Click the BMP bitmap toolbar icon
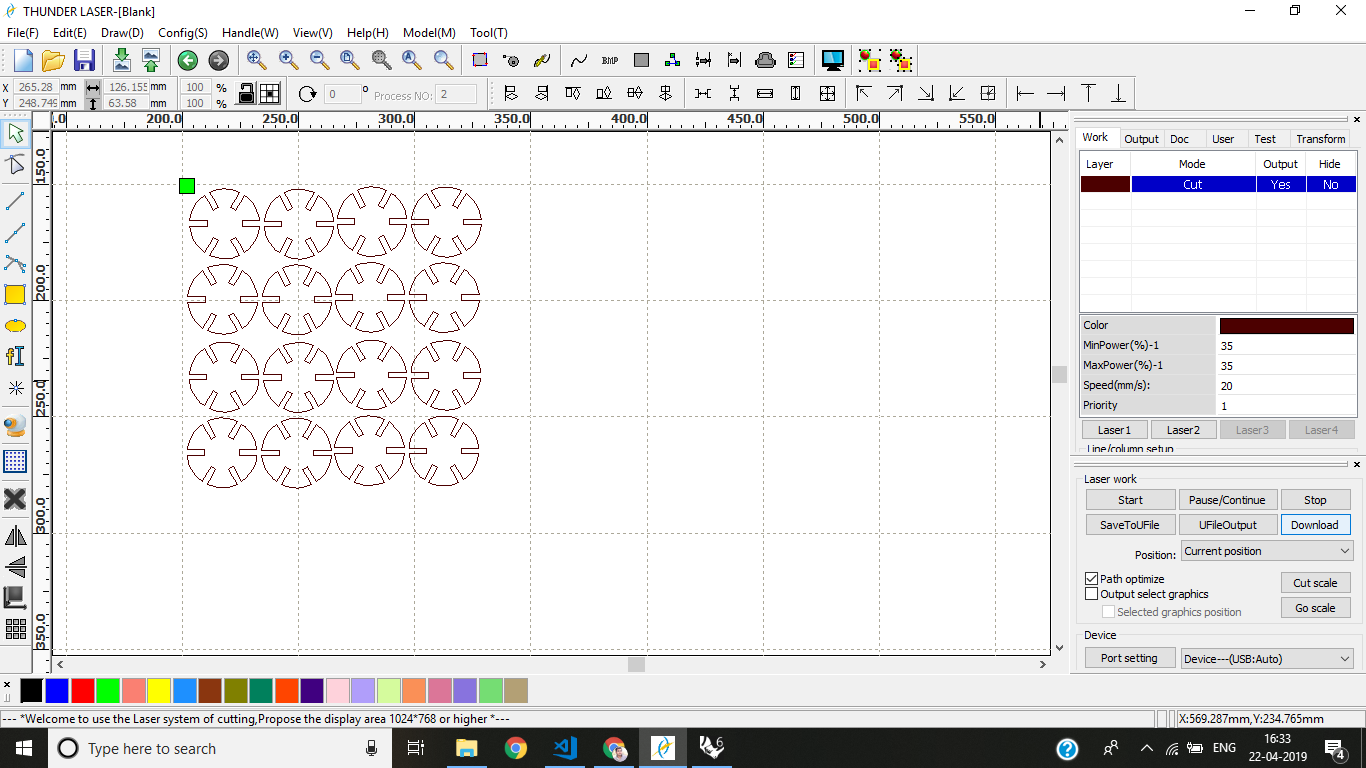 610,60
